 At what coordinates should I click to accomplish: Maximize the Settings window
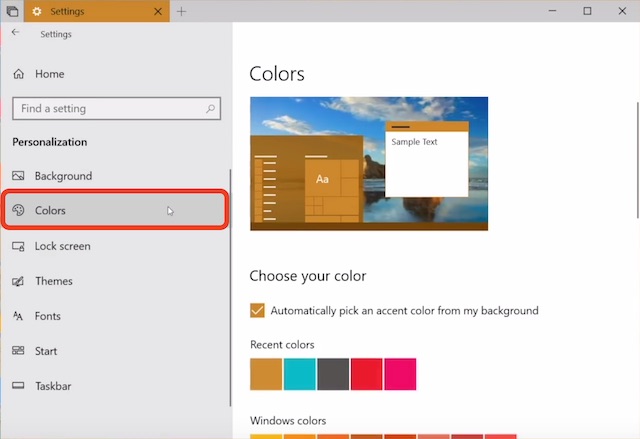587,11
